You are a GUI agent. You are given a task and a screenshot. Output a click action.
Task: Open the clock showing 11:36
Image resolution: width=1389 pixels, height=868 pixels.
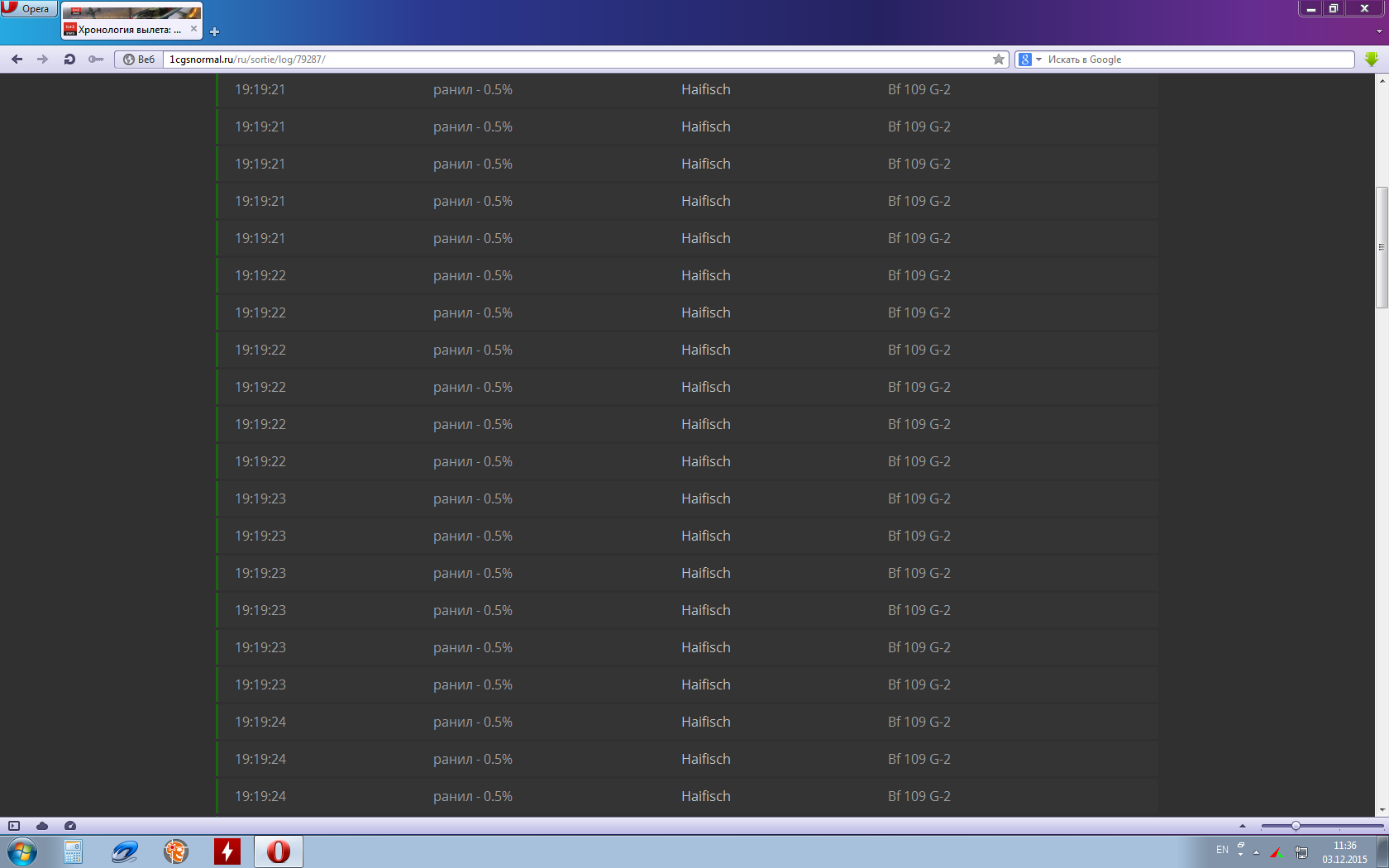coord(1344,852)
